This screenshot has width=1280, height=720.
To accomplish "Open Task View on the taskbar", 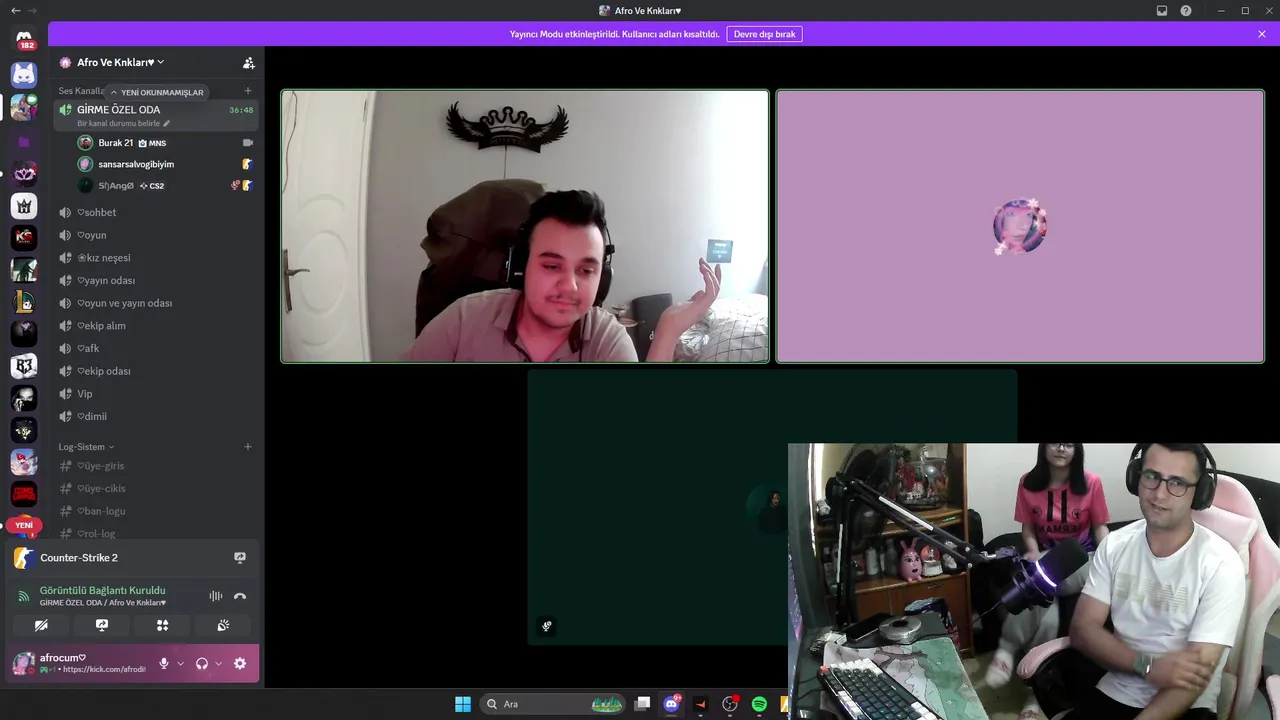I will pos(643,704).
